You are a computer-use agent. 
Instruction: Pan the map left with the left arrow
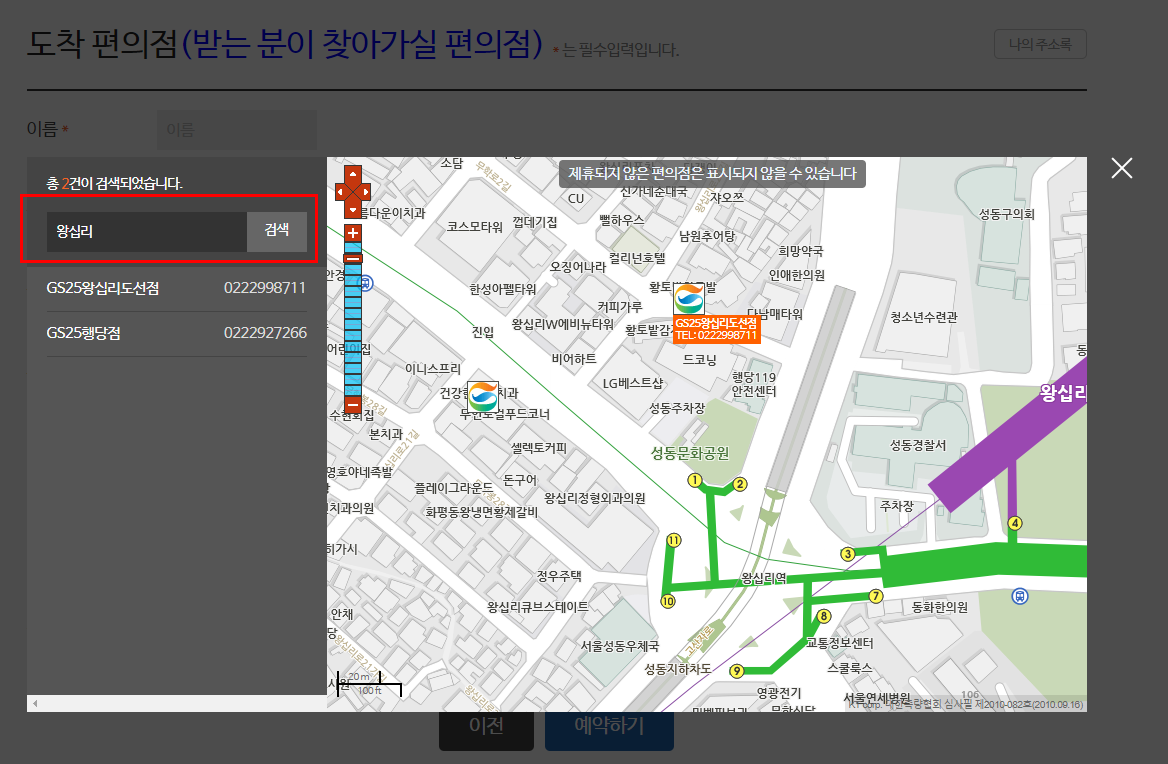coord(340,192)
